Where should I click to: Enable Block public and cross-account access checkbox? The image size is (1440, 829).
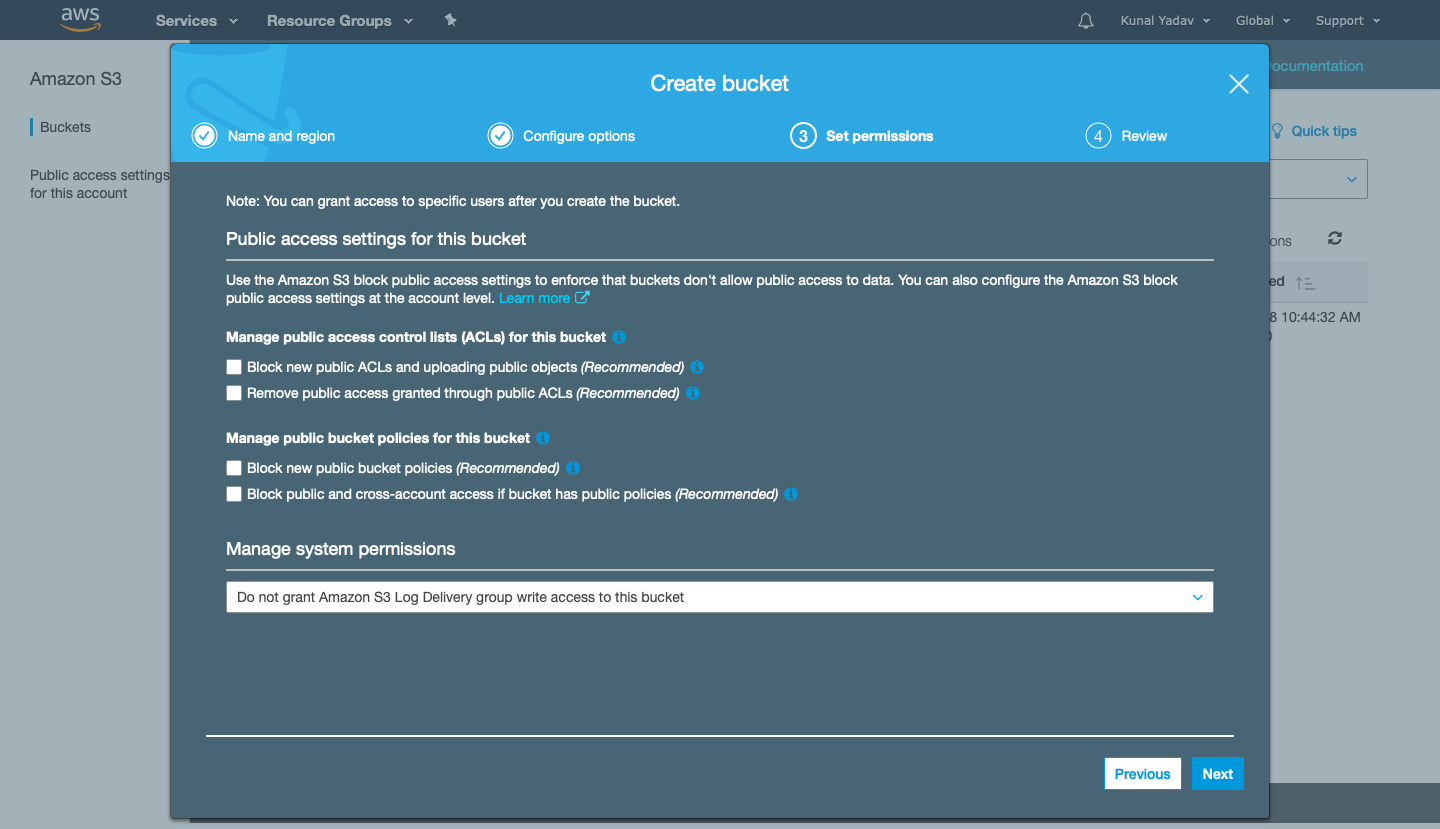pyautogui.click(x=234, y=494)
